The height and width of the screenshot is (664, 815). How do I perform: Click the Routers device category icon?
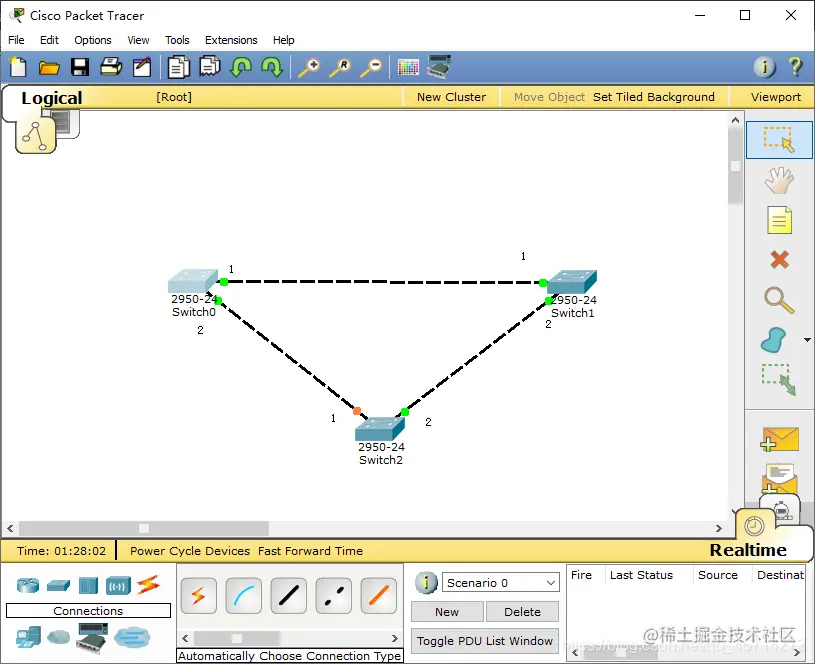(x=28, y=585)
